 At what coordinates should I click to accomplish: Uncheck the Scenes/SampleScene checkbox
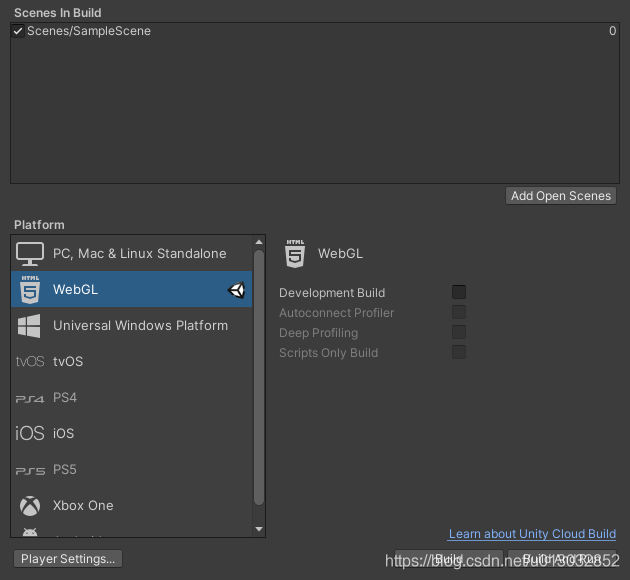pos(18,31)
